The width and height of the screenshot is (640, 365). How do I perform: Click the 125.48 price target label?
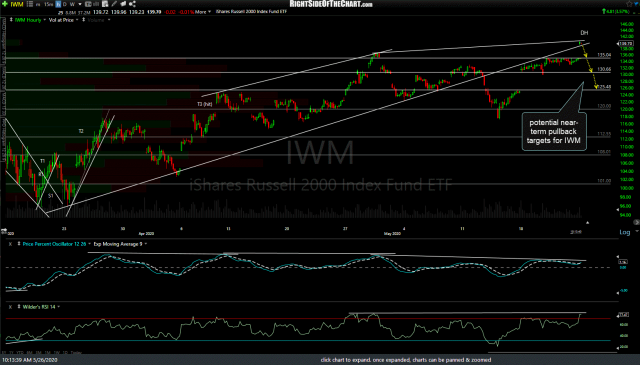604,87
